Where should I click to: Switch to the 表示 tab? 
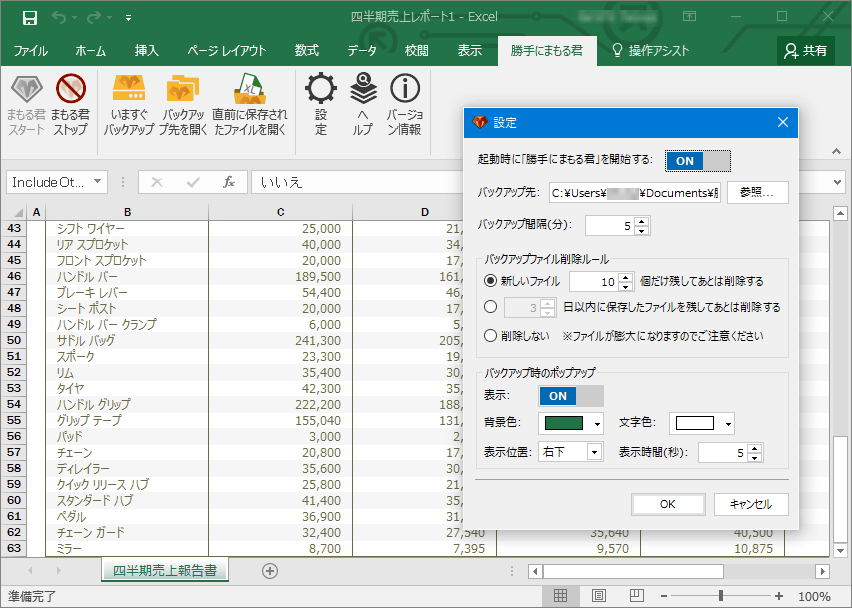(x=469, y=51)
